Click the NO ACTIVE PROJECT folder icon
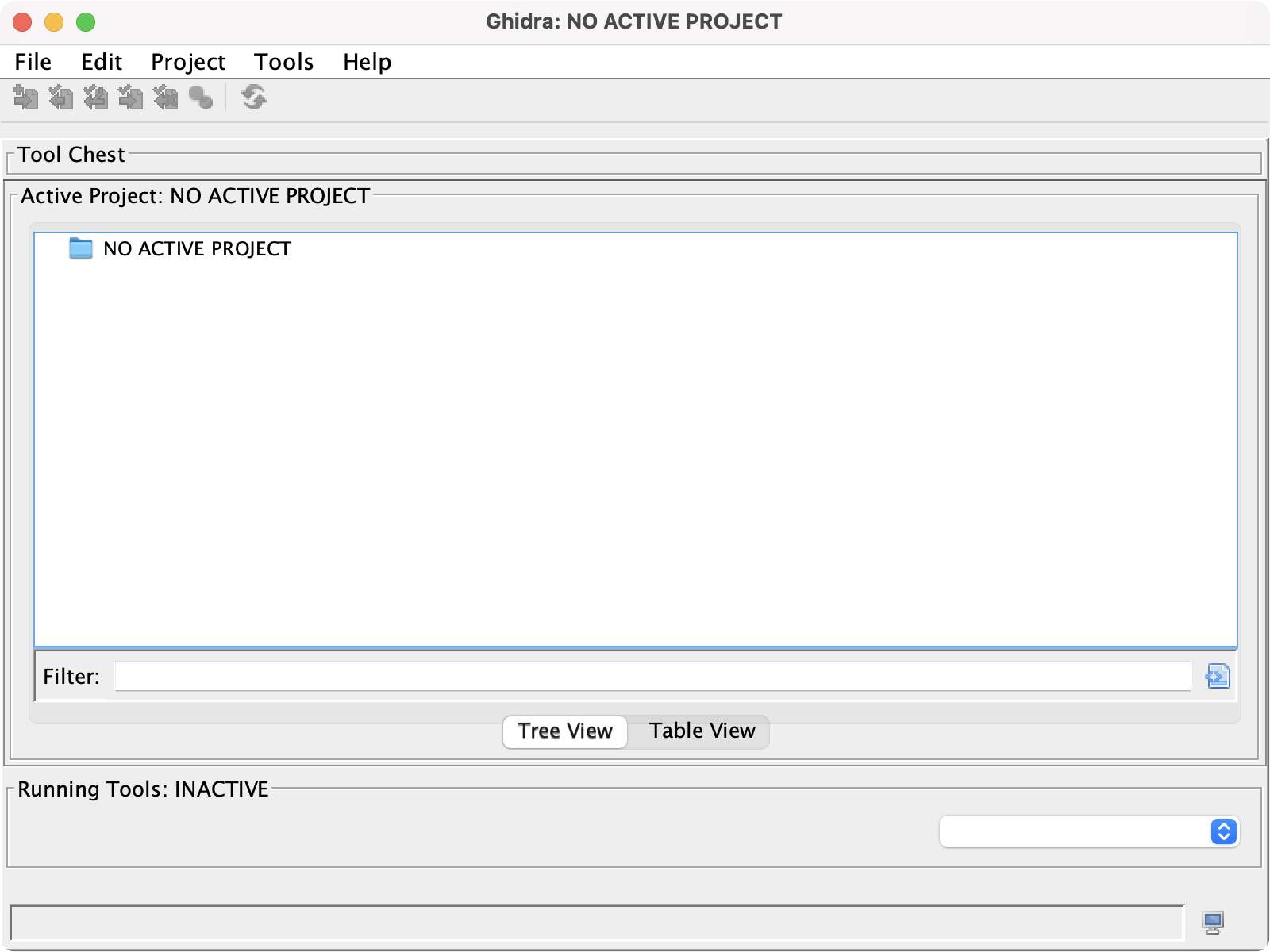 click(x=81, y=248)
